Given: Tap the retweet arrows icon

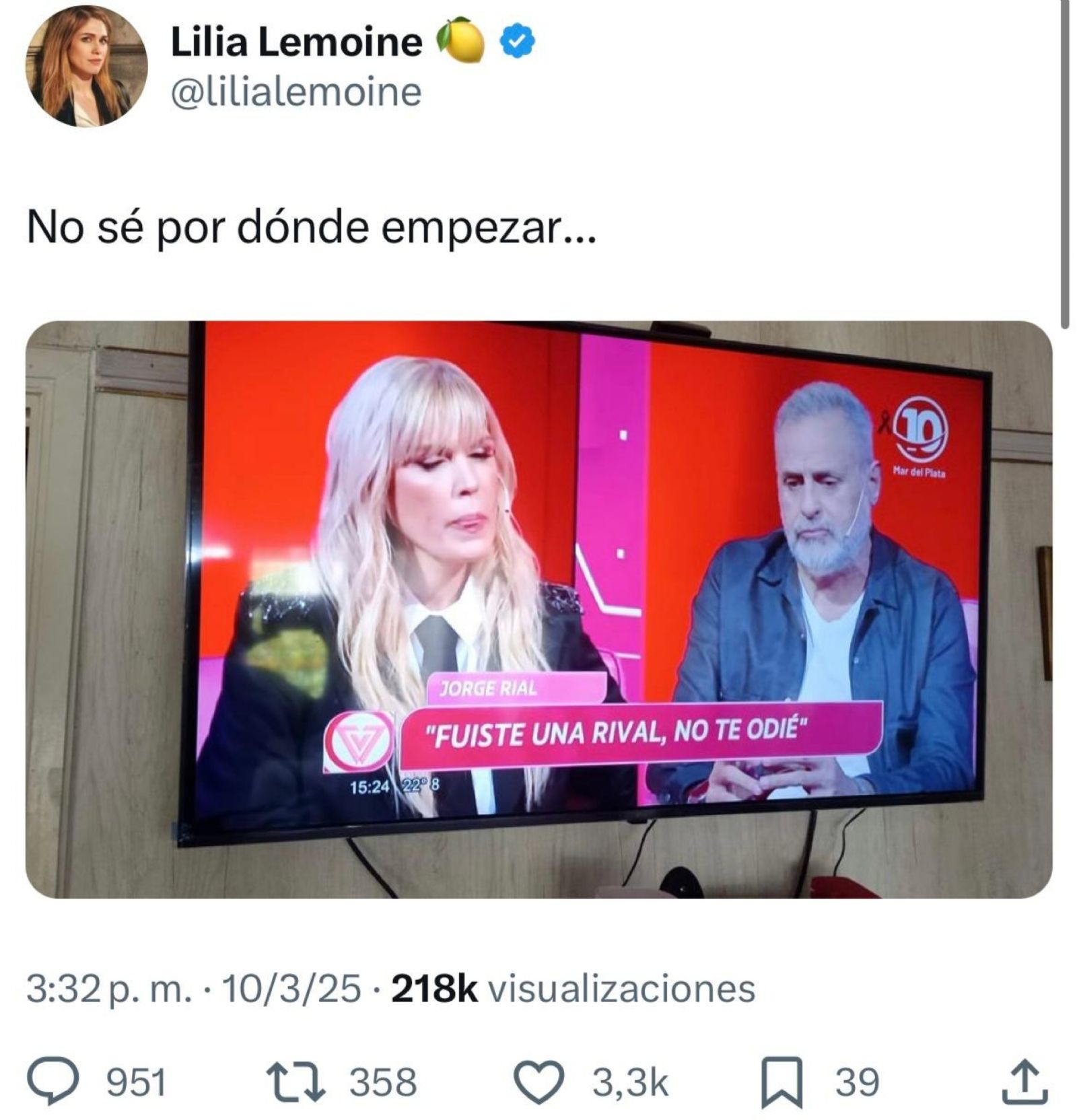Looking at the screenshot, I should (x=296, y=1082).
